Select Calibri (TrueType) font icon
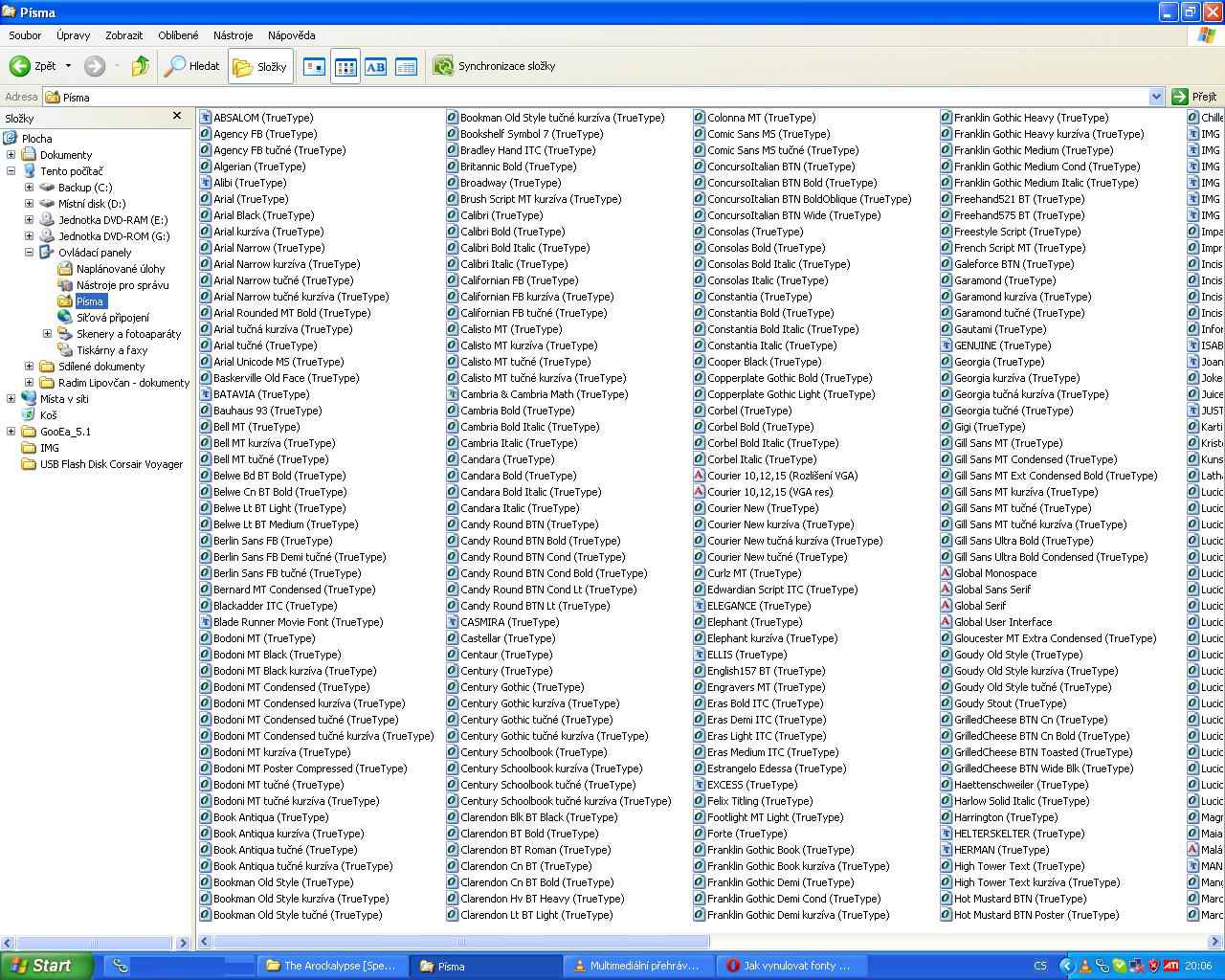Screen dimensions: 1225x980 (453, 215)
